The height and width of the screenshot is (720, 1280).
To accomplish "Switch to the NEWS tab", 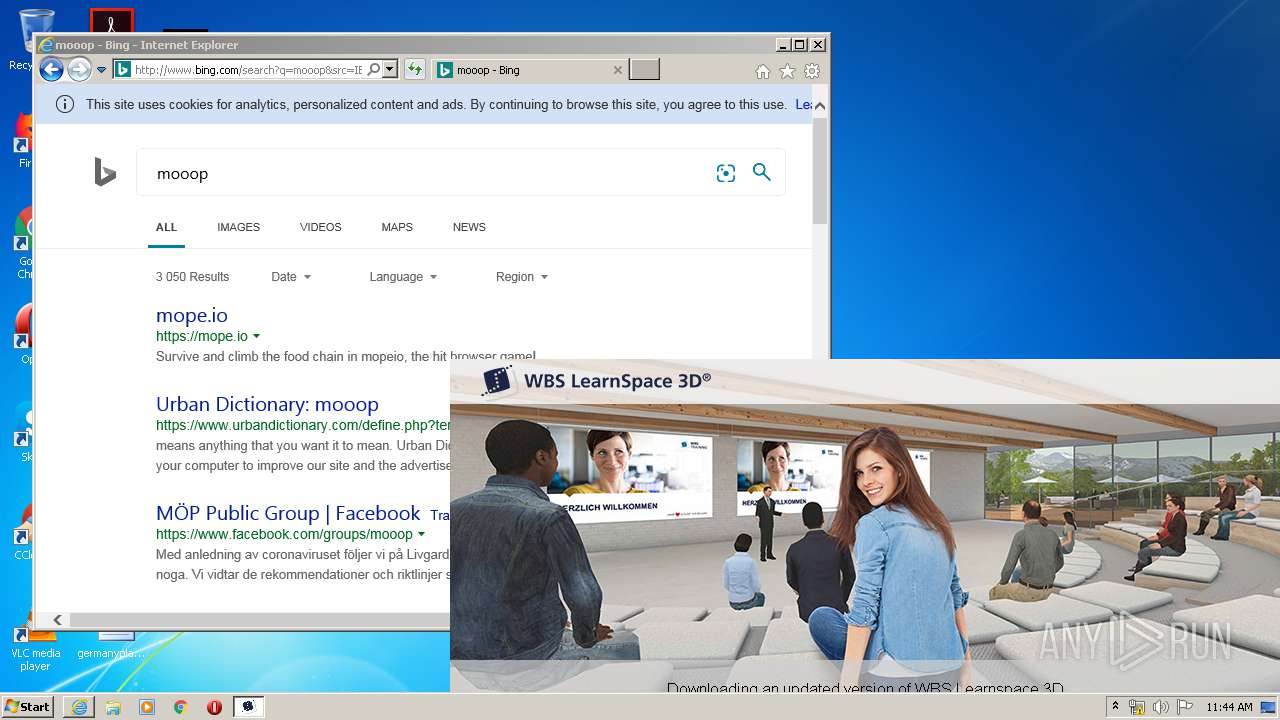I will coord(469,227).
